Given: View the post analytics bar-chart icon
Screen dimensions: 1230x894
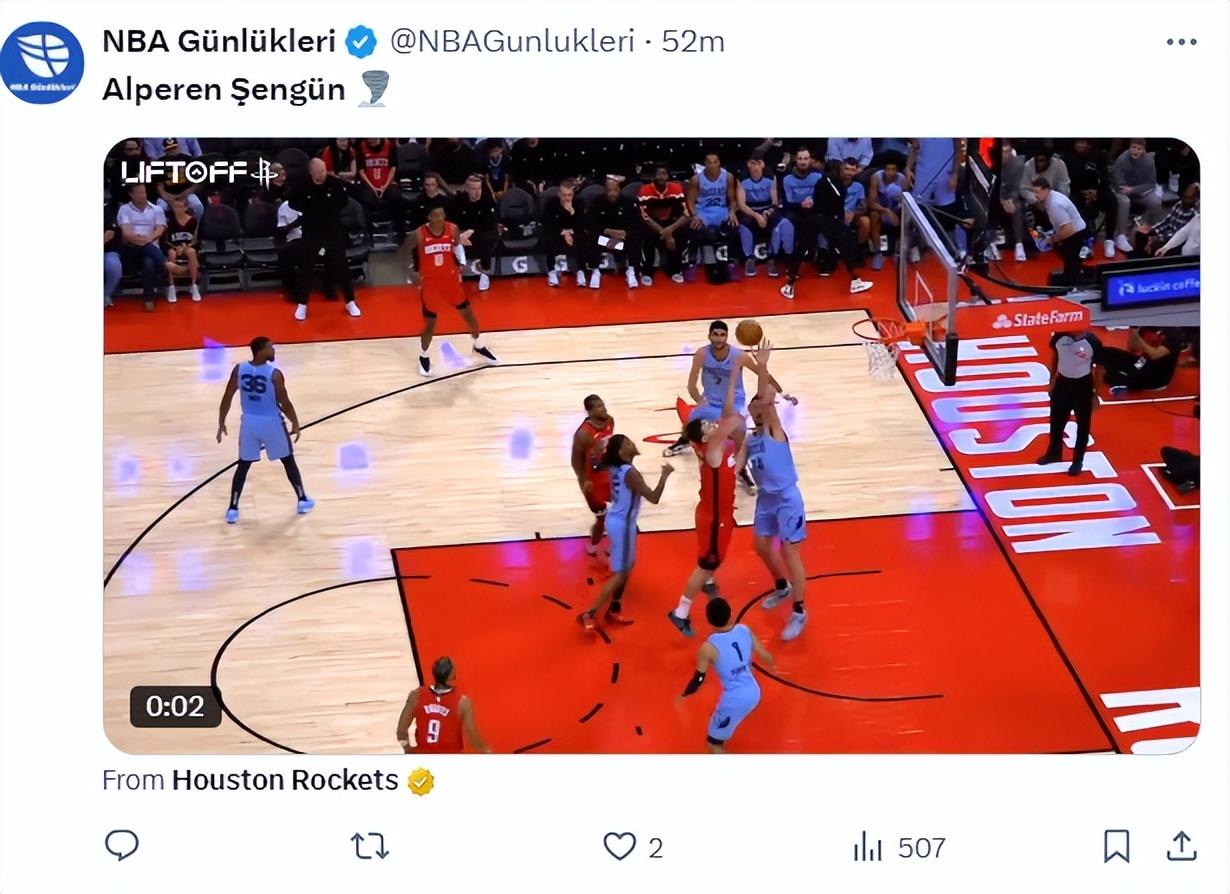Looking at the screenshot, I should 867,848.
